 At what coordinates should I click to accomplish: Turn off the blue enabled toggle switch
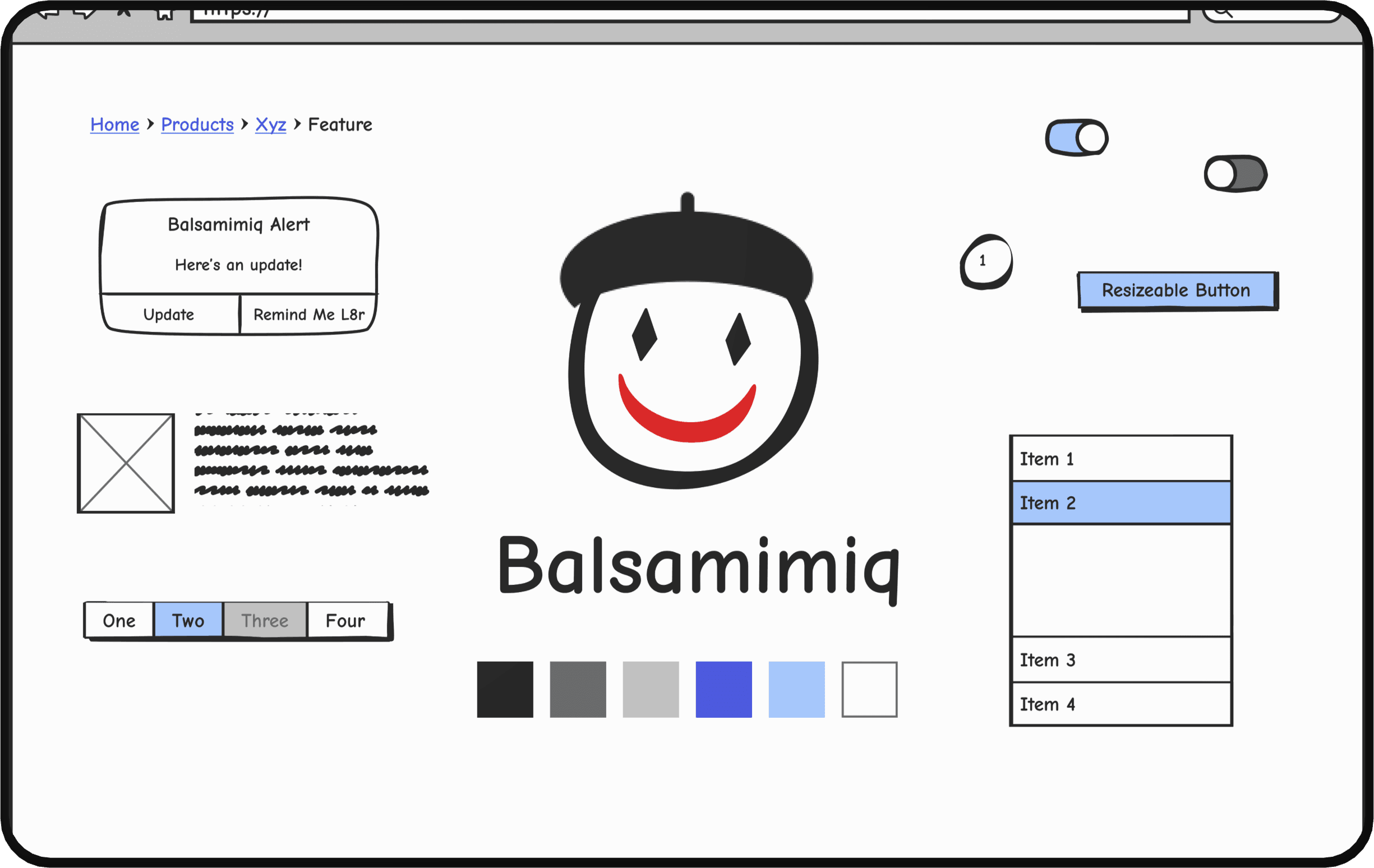tap(1077, 137)
